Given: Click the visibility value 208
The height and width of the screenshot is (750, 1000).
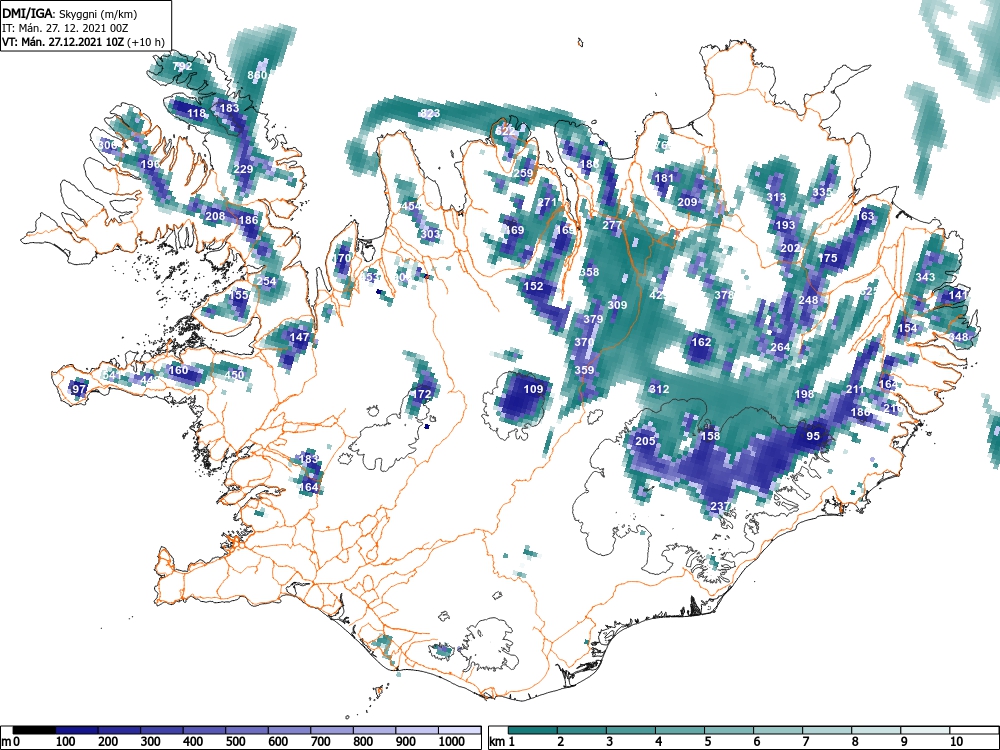Looking at the screenshot, I should [x=216, y=216].
